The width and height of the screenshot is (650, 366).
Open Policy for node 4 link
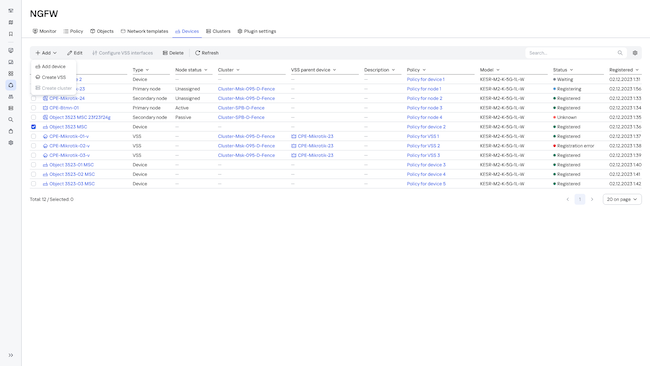(x=424, y=117)
